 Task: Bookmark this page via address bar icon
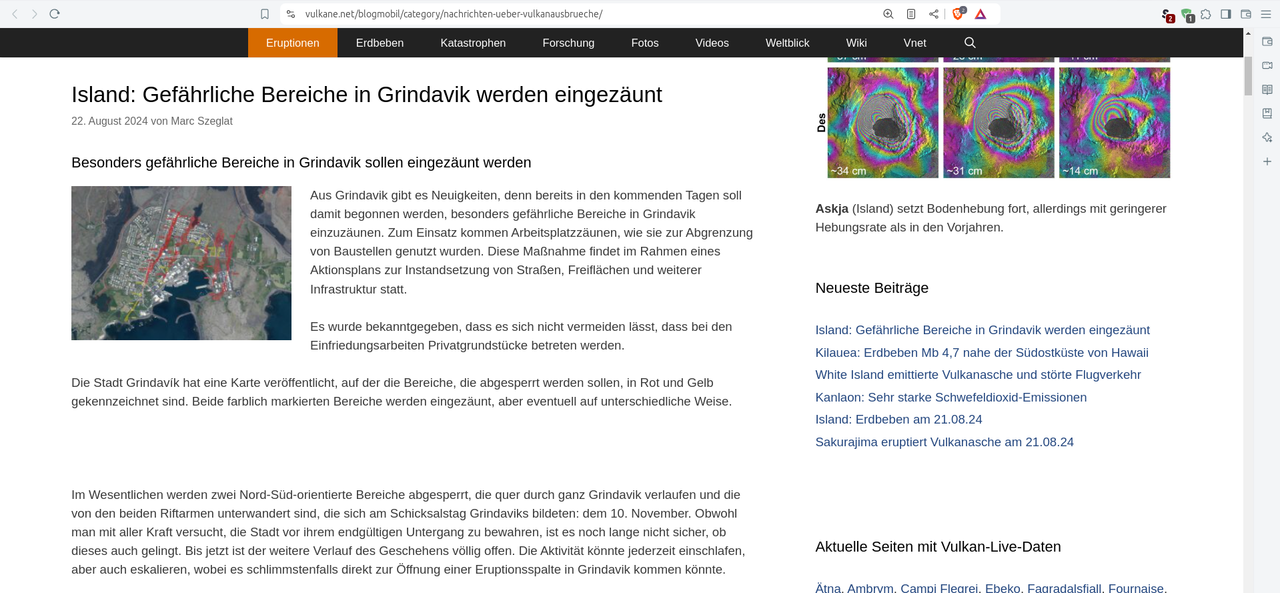point(264,14)
